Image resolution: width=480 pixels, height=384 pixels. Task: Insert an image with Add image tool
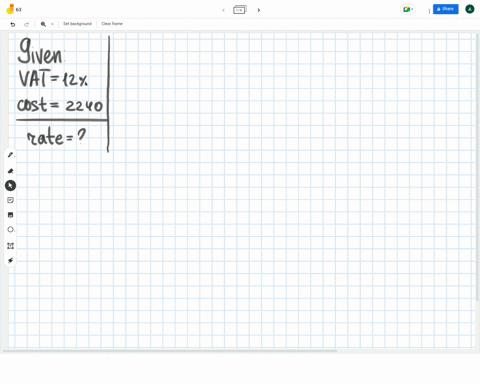[x=10, y=215]
